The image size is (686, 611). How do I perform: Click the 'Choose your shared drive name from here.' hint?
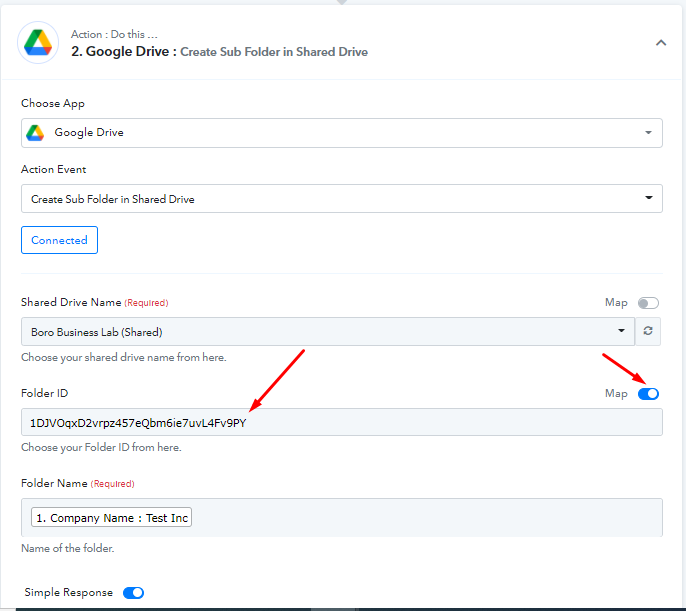coord(124,357)
